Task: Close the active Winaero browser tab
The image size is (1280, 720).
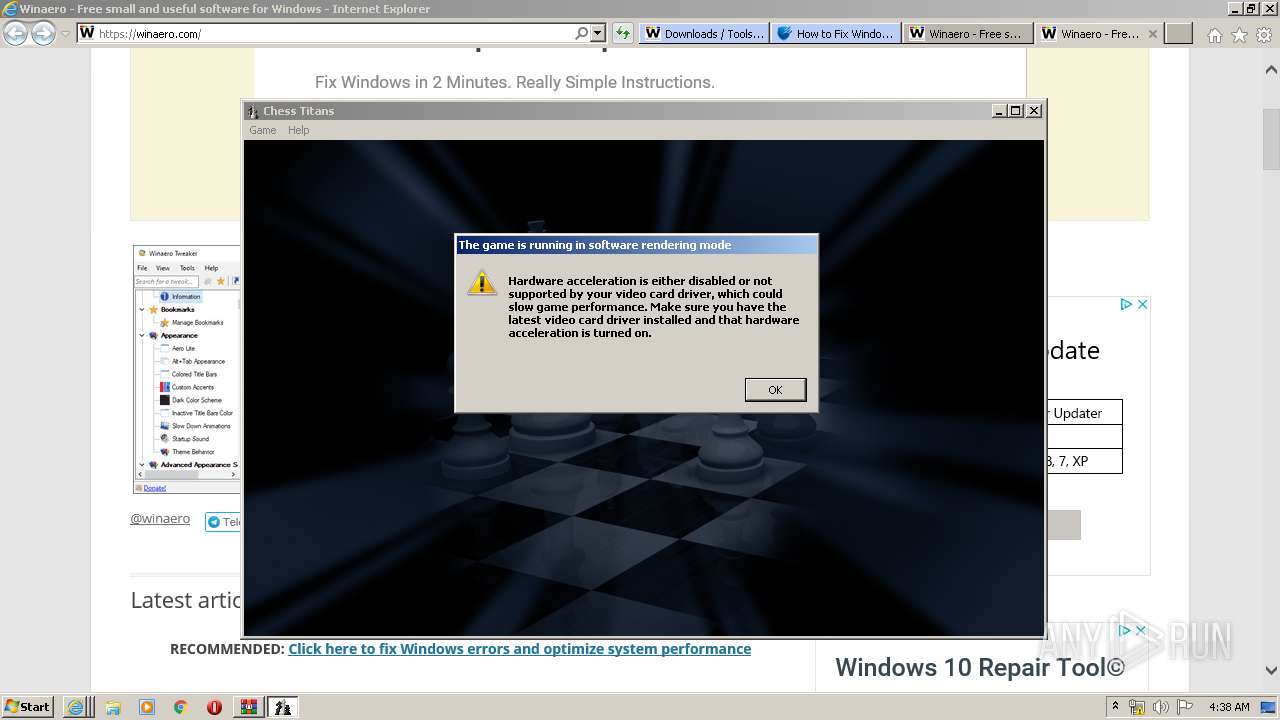Action: point(1152,33)
